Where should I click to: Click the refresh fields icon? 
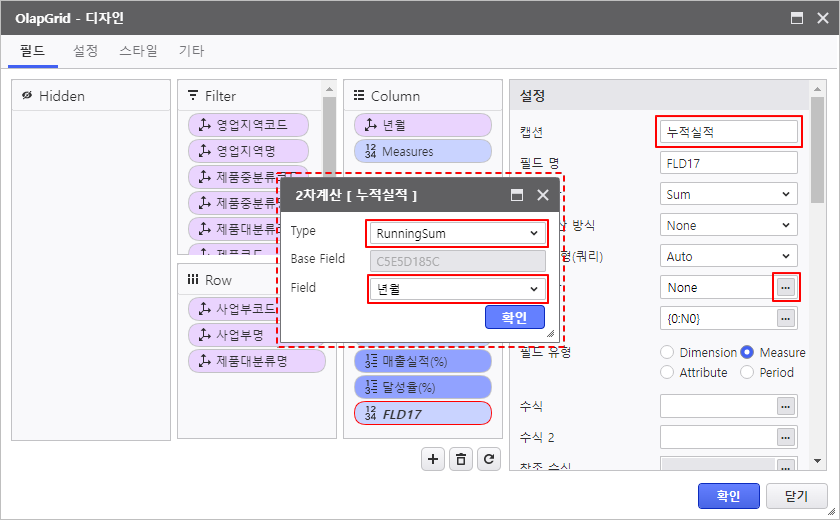[488, 459]
